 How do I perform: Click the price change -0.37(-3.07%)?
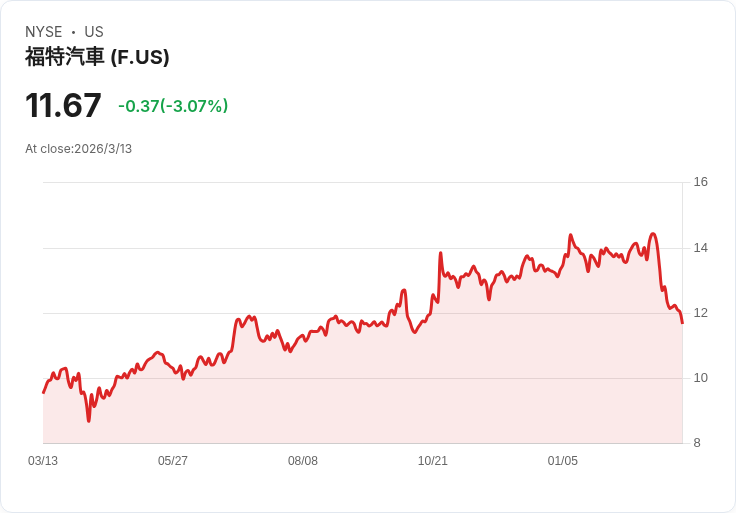(x=173, y=106)
